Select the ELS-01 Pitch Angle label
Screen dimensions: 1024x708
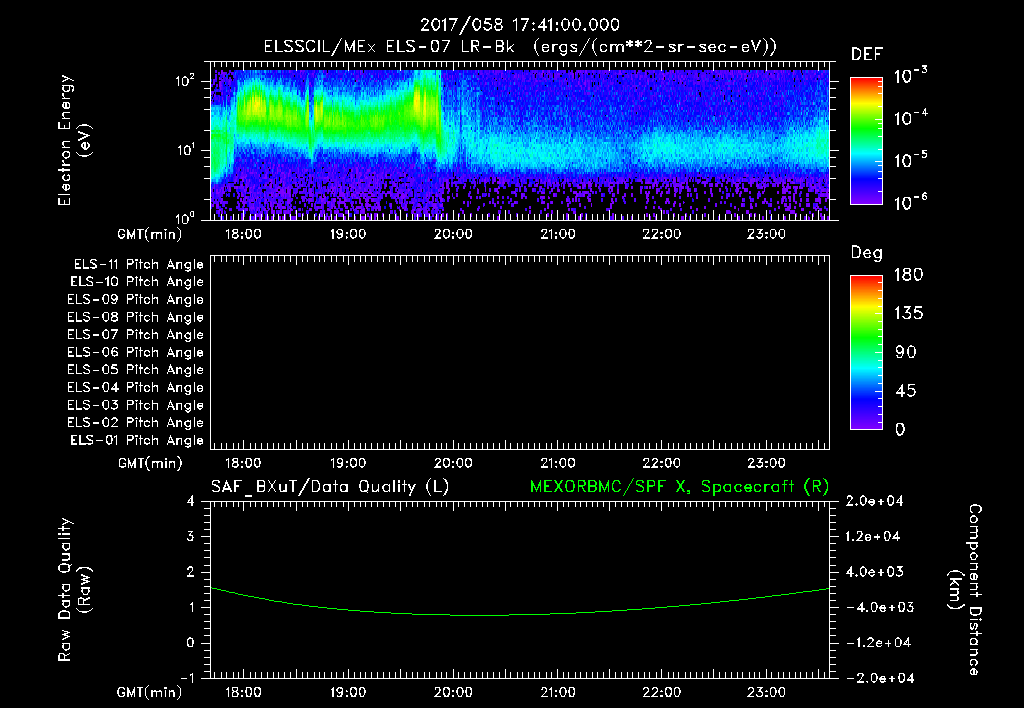137,440
